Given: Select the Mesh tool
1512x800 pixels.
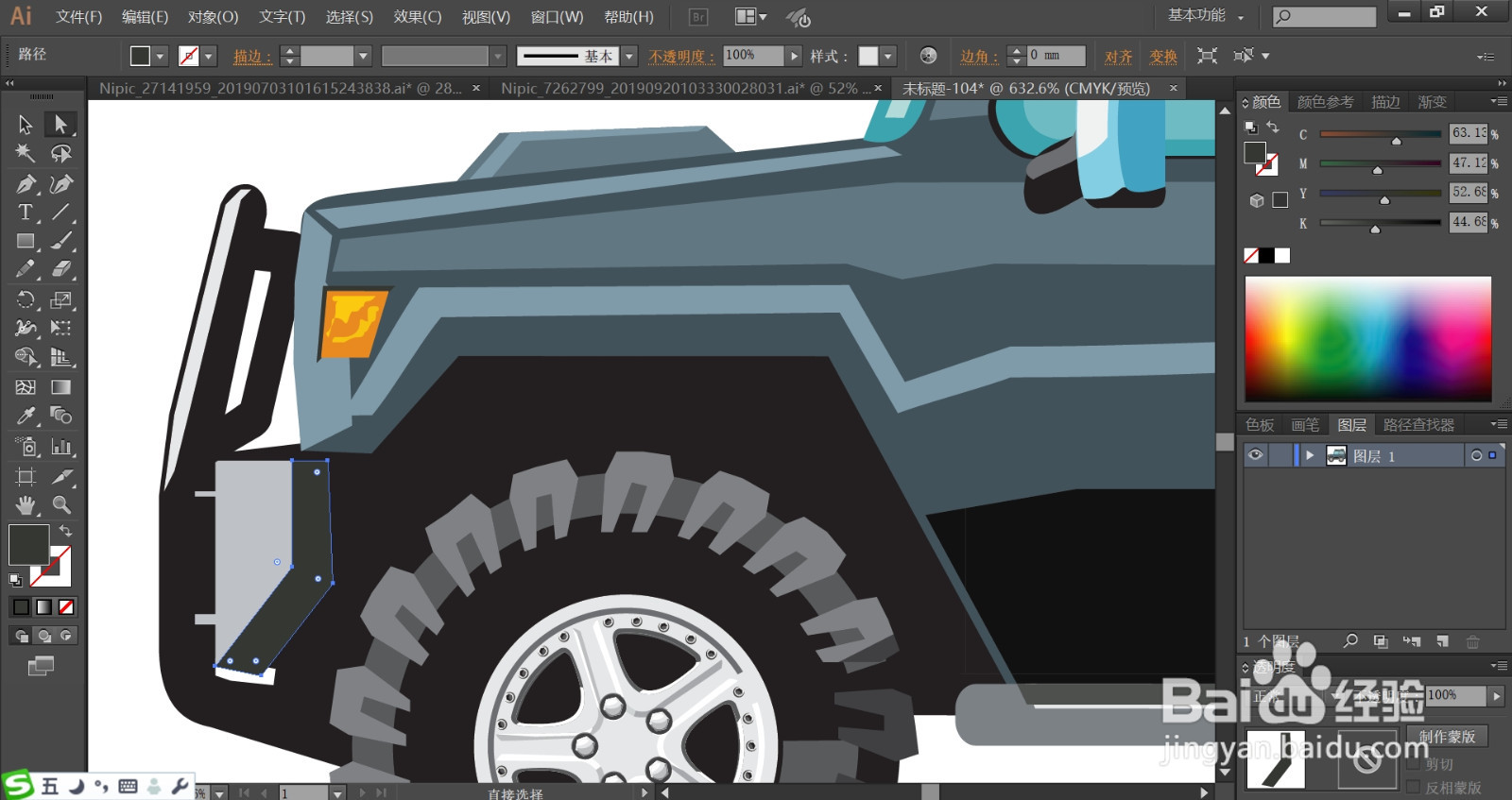Looking at the screenshot, I should (26, 387).
